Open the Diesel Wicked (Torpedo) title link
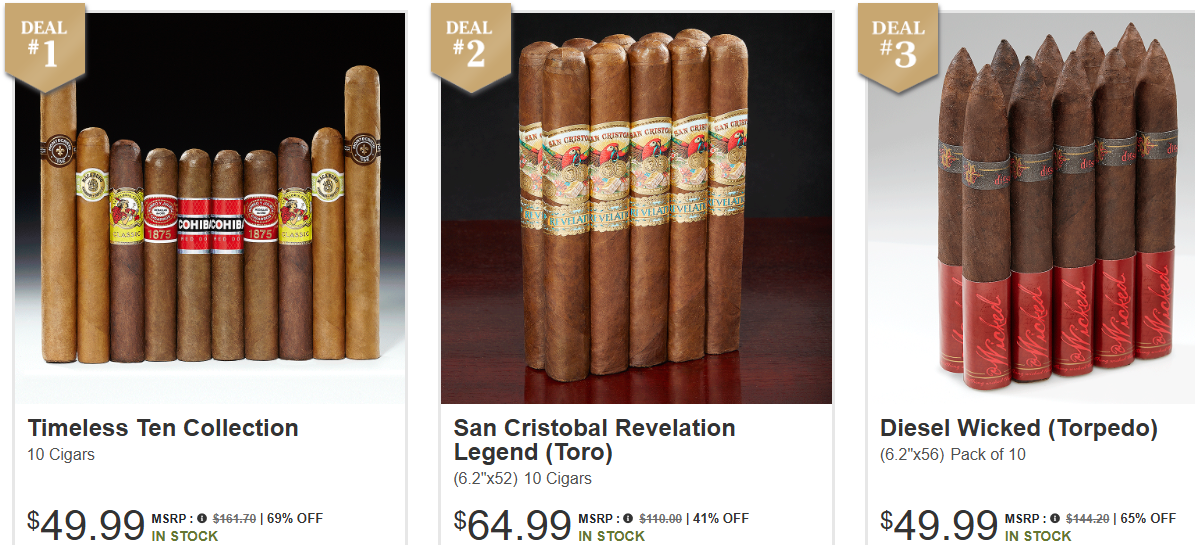The image size is (1195, 545). coord(1019,429)
